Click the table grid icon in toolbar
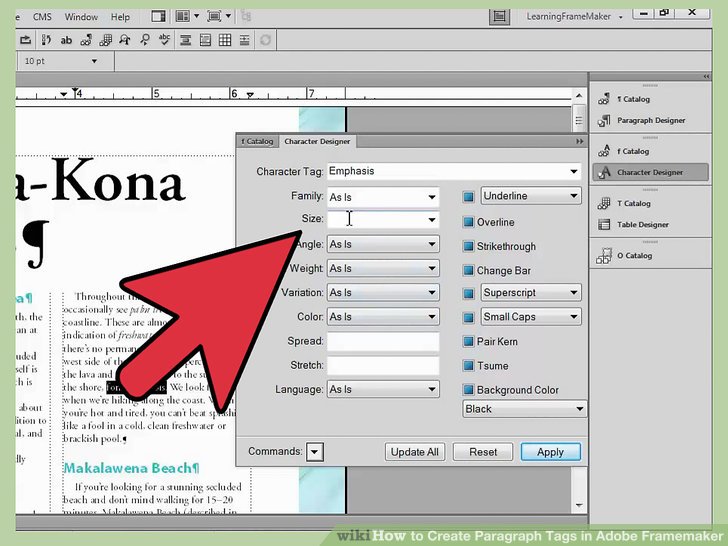 (x=225, y=41)
